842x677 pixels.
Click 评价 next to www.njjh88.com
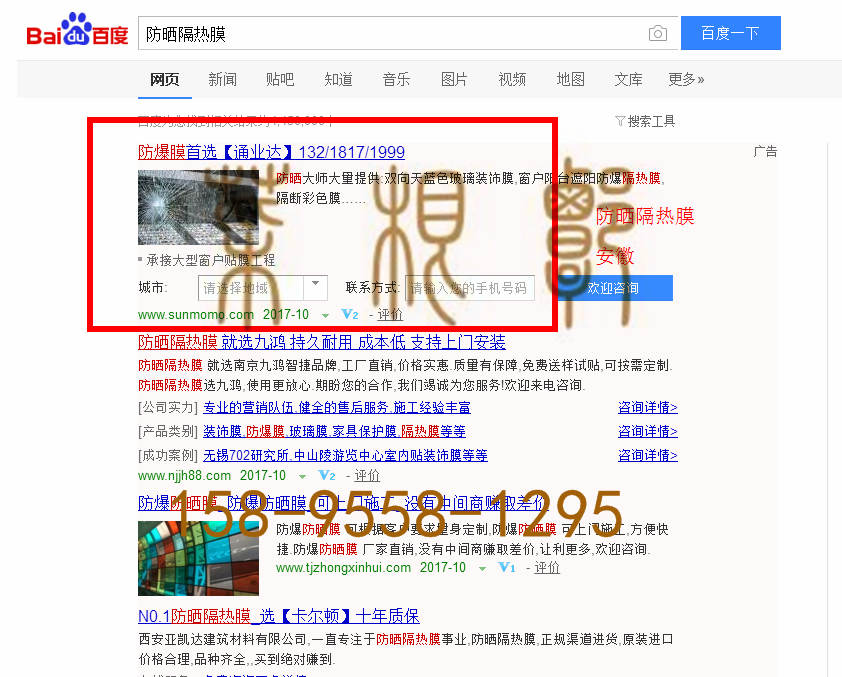pos(367,476)
